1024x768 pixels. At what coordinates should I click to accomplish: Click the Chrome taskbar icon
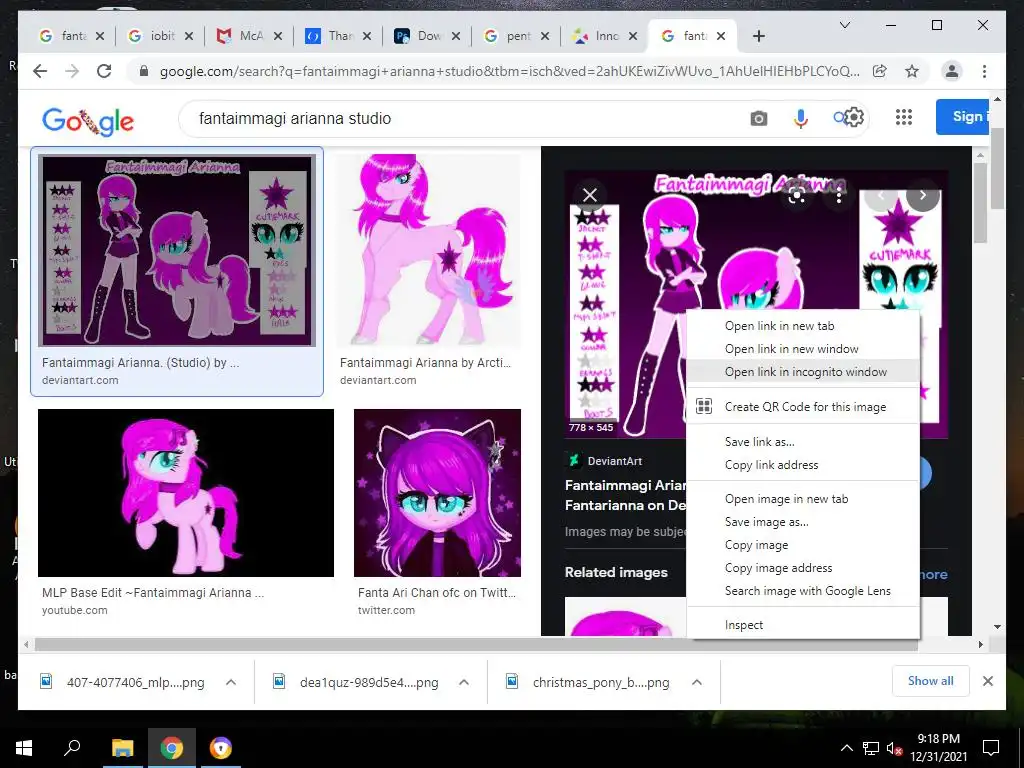172,748
